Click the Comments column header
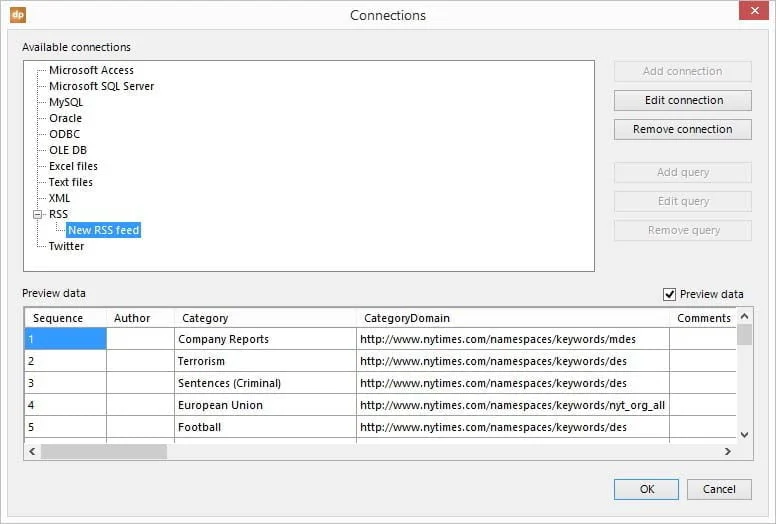This screenshot has width=776, height=524. [703, 318]
